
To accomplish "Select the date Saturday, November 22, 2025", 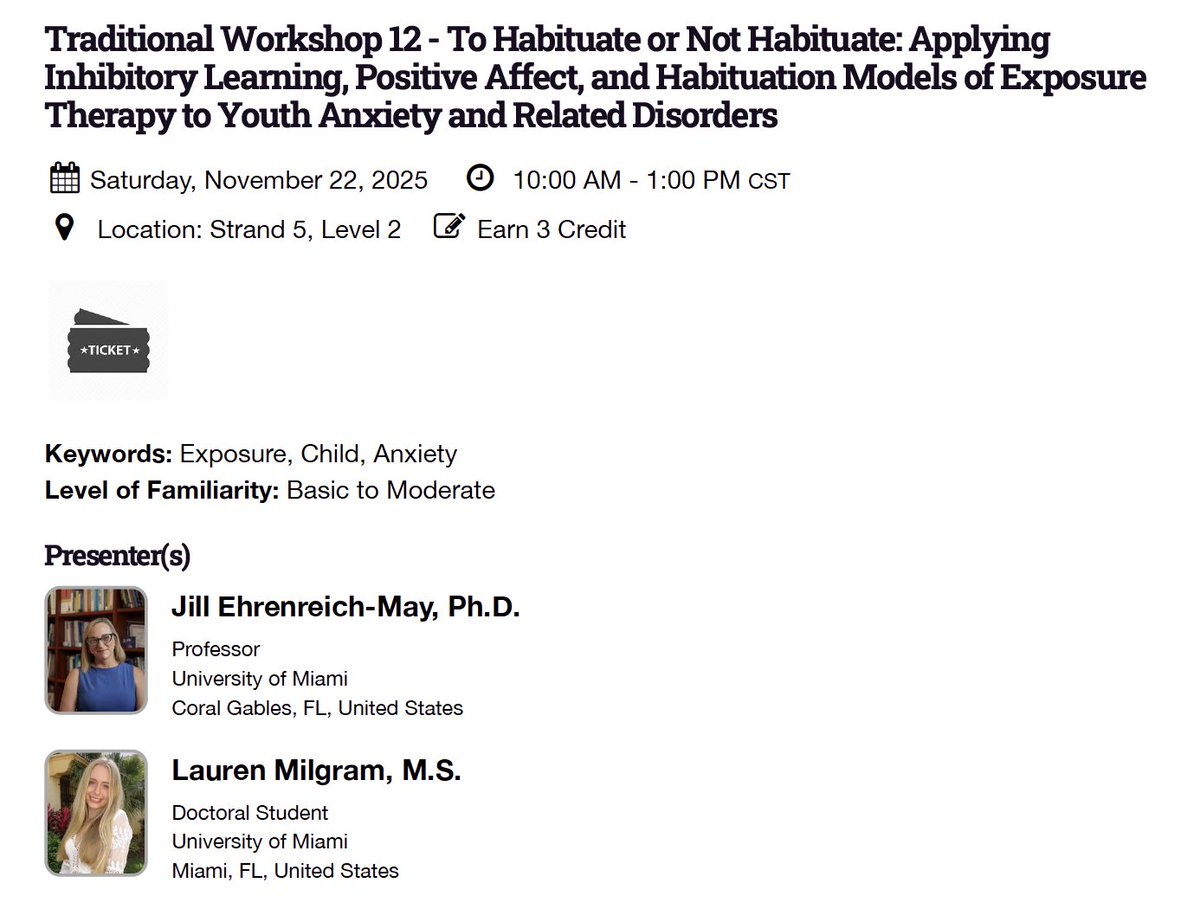I will tap(259, 180).
